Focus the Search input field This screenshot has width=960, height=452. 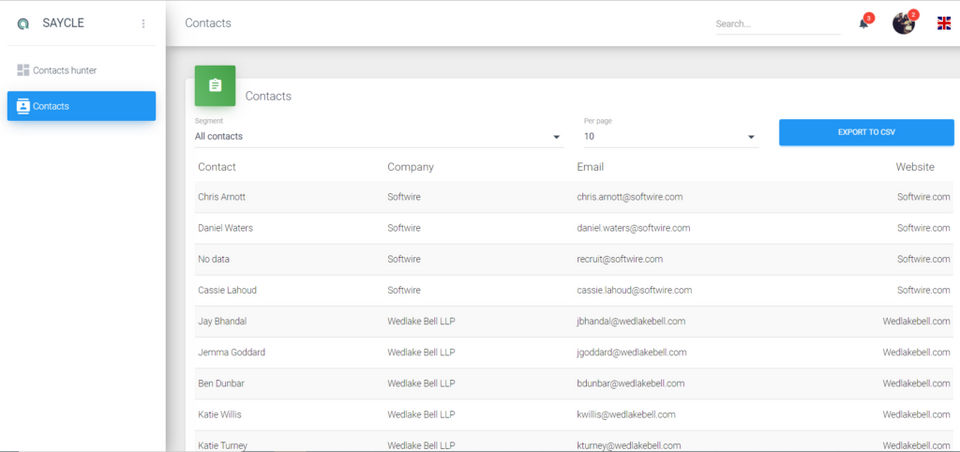pyautogui.click(x=777, y=23)
